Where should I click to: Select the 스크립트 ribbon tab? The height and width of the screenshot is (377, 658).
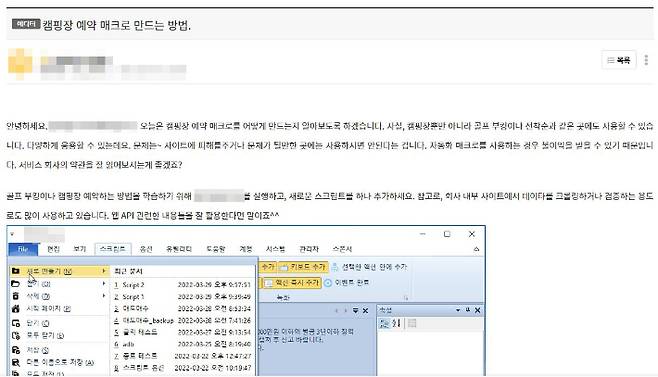point(113,249)
